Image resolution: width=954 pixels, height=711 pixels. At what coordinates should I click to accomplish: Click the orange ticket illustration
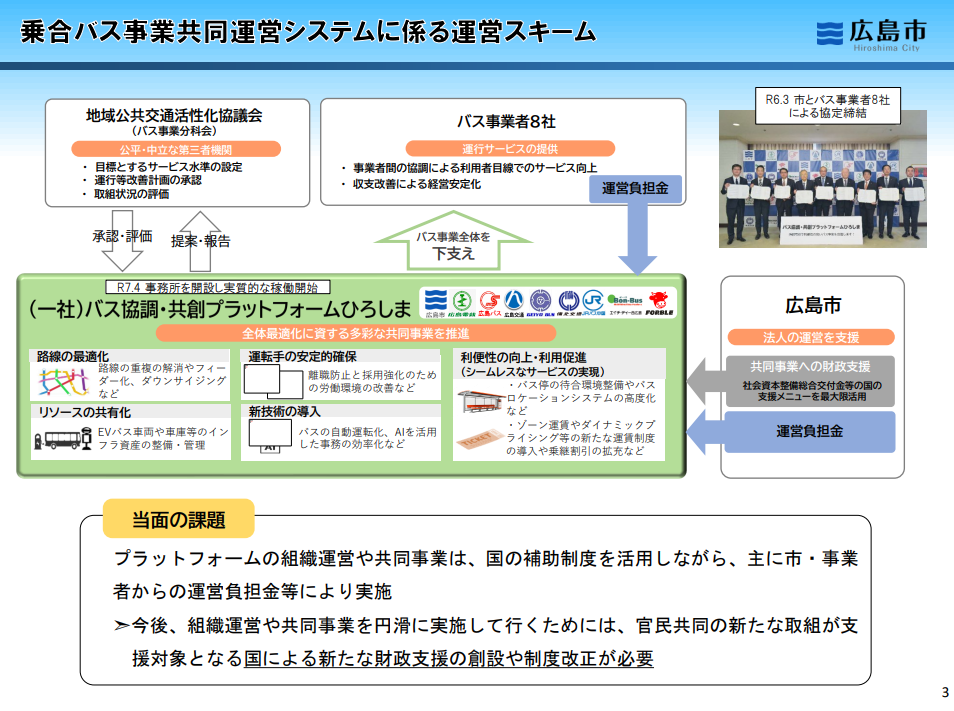tap(480, 439)
